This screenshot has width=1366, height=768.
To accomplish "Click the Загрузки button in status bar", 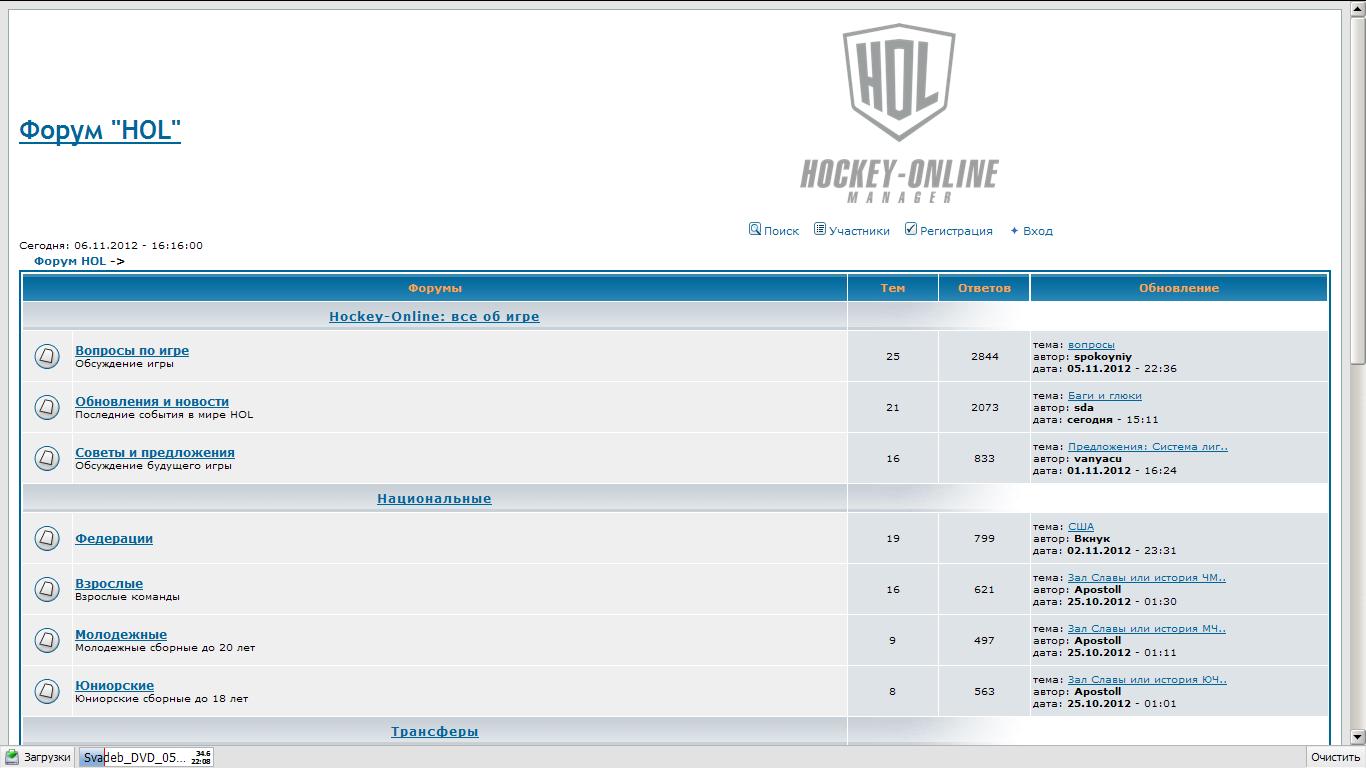I will [38, 757].
